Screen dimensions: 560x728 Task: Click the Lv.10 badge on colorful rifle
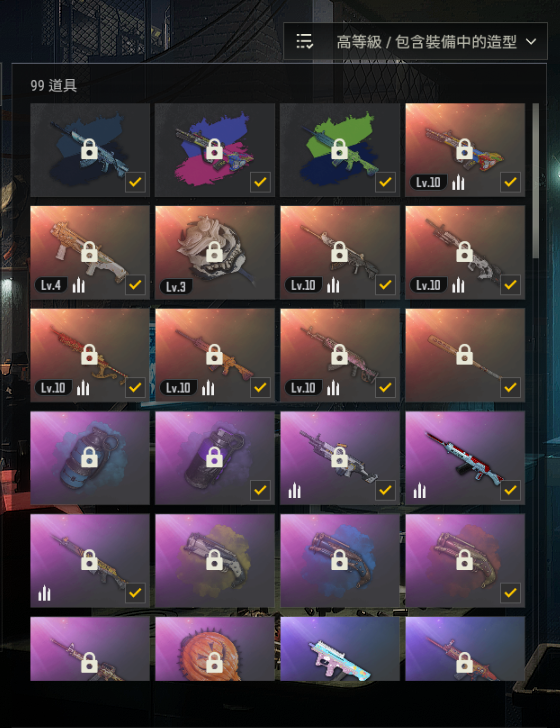428,182
